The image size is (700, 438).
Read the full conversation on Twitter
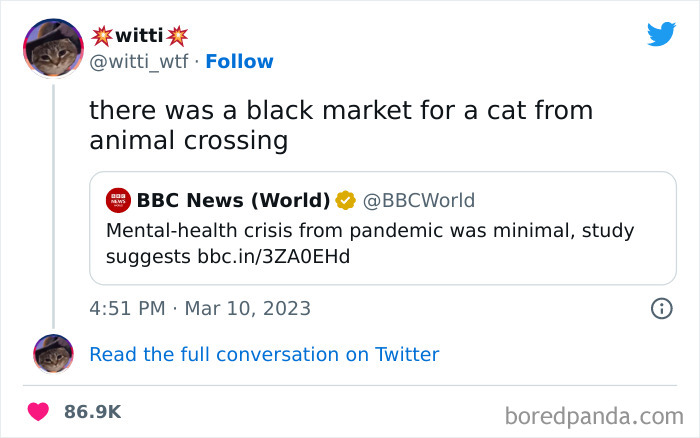coord(264,354)
